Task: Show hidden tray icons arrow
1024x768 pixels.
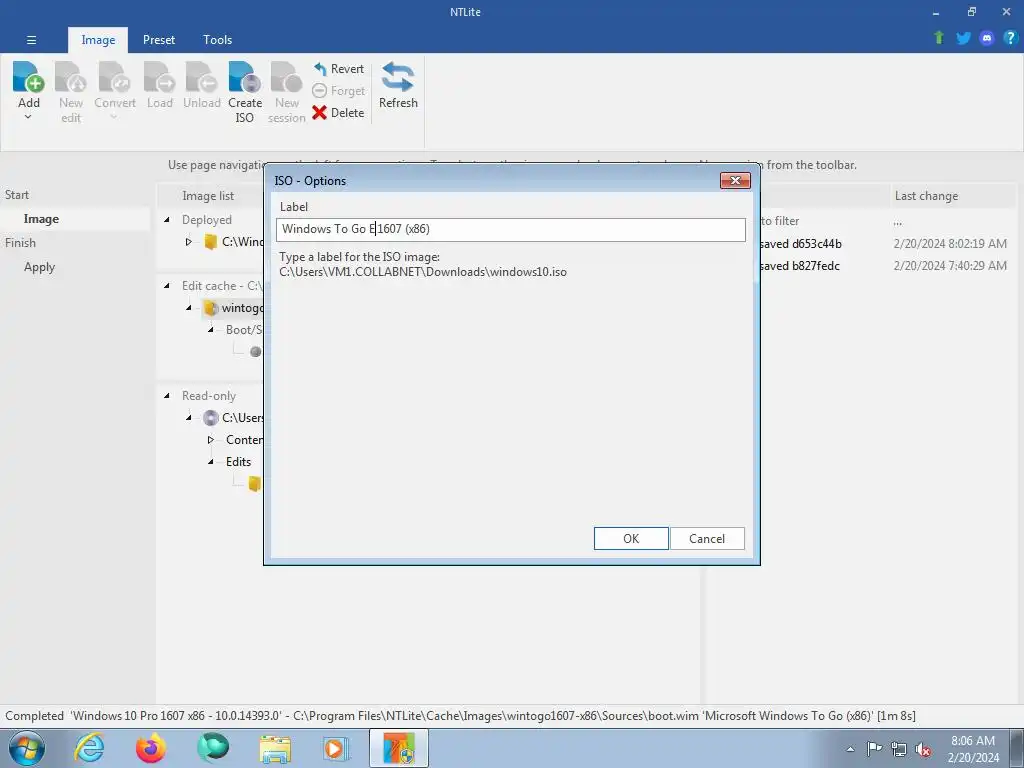Action: (850, 750)
